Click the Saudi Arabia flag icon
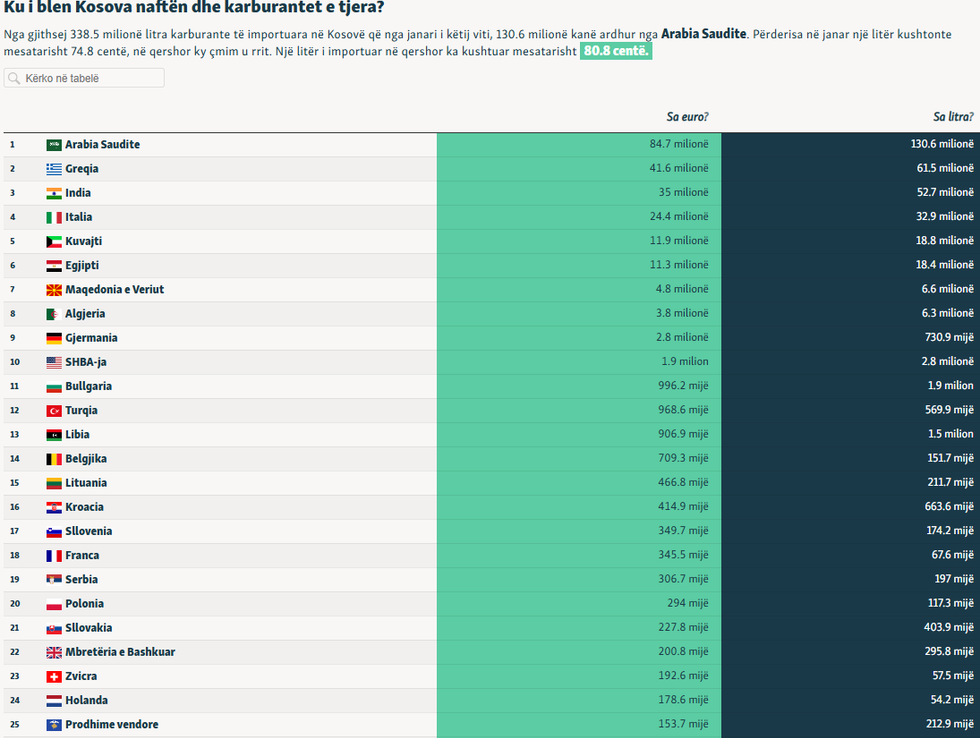The image size is (980, 738). coord(54,145)
